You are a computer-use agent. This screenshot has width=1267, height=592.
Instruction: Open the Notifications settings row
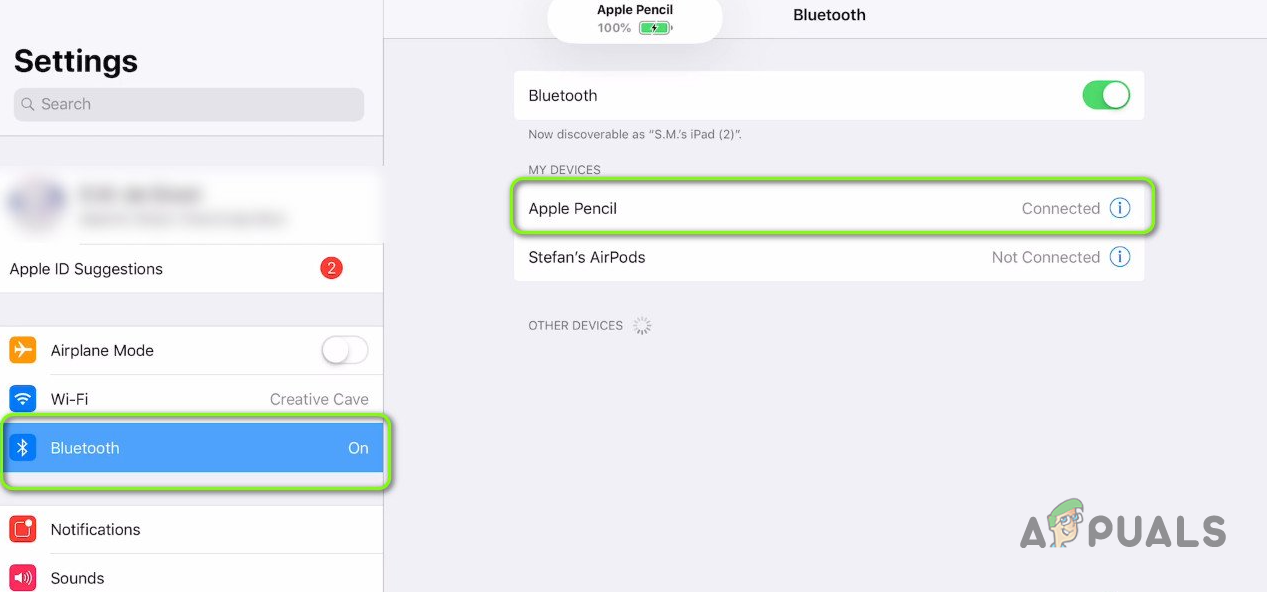[192, 529]
